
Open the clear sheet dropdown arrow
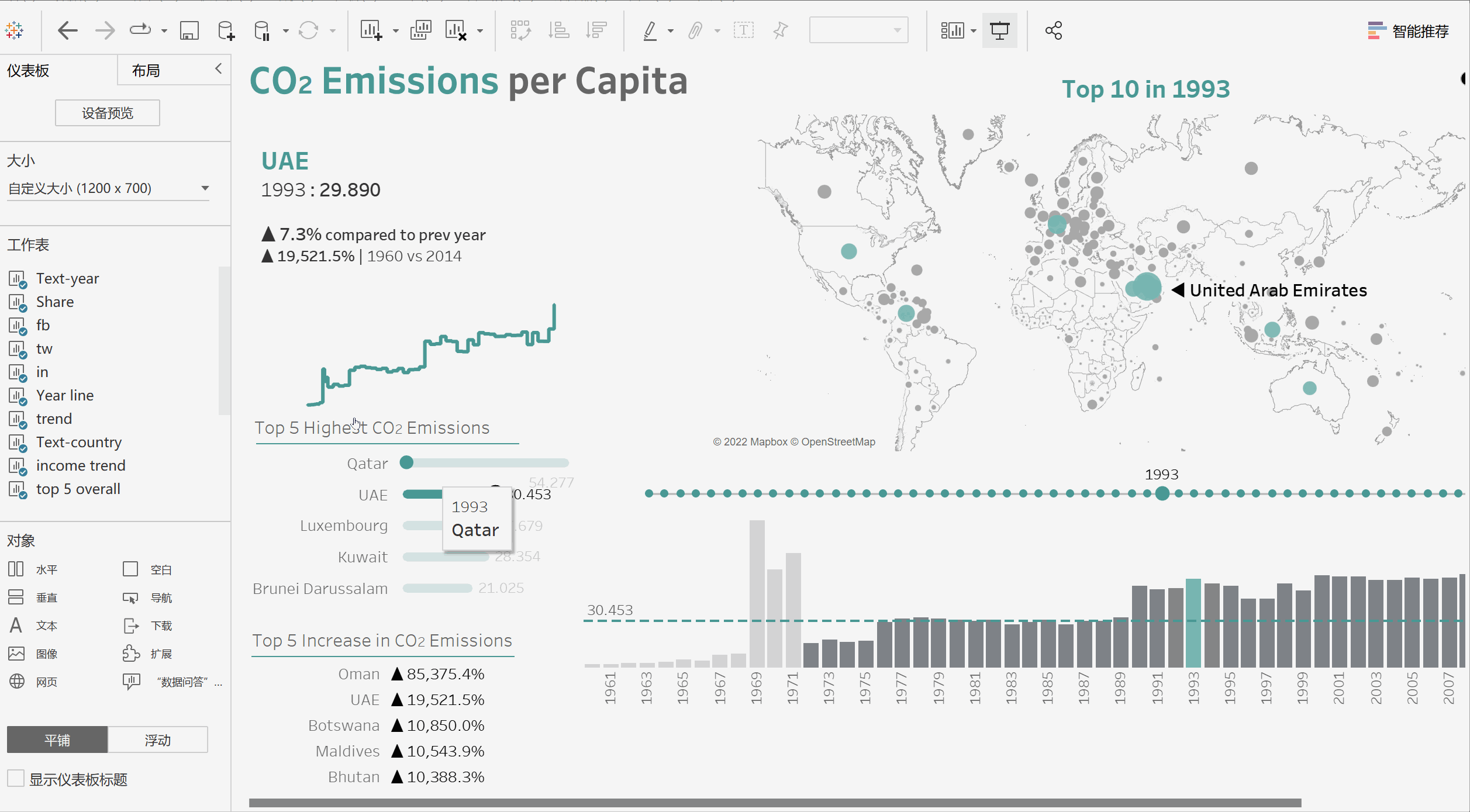[x=480, y=31]
